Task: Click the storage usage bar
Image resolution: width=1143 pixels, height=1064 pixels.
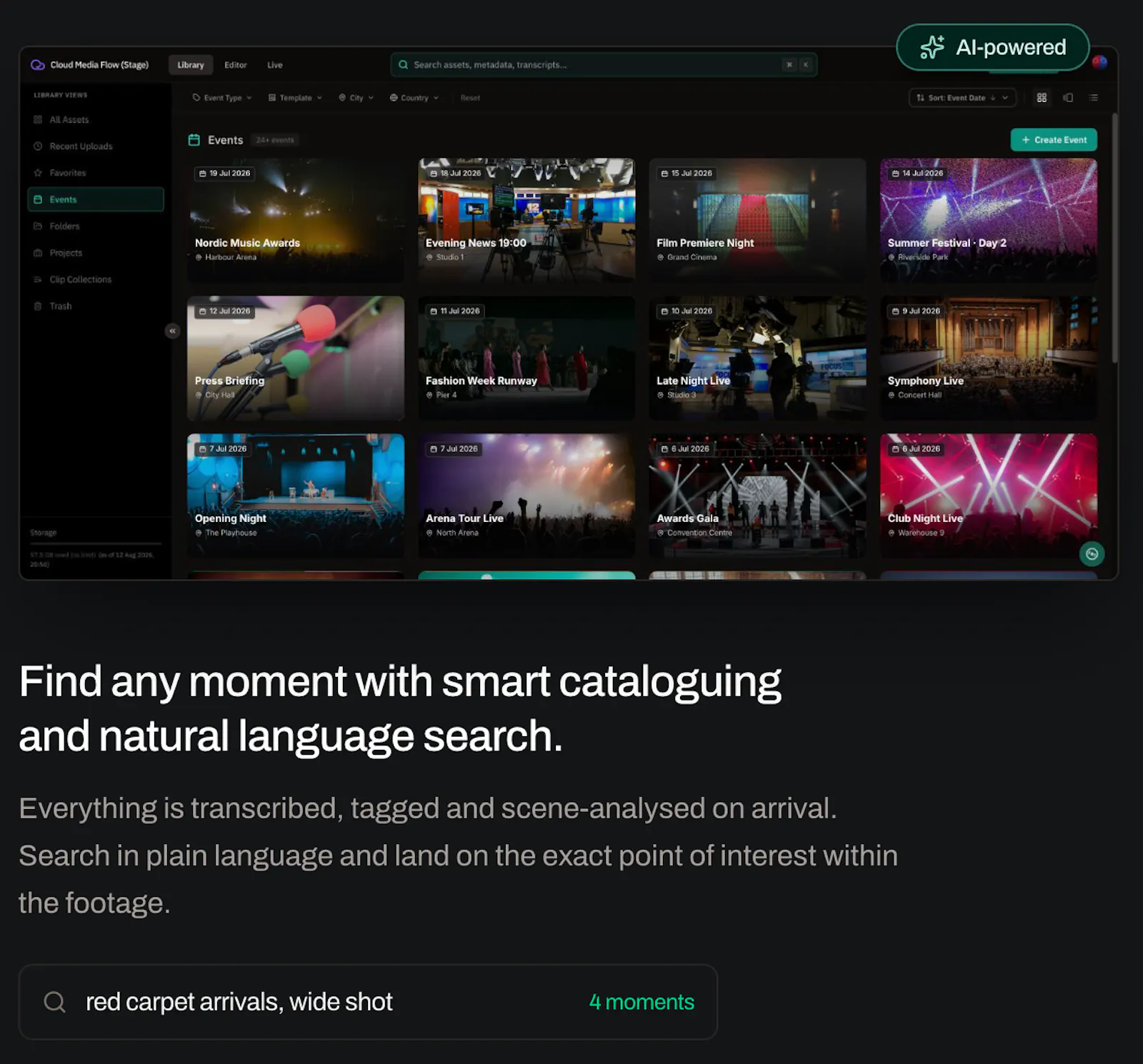Action: pos(95,544)
